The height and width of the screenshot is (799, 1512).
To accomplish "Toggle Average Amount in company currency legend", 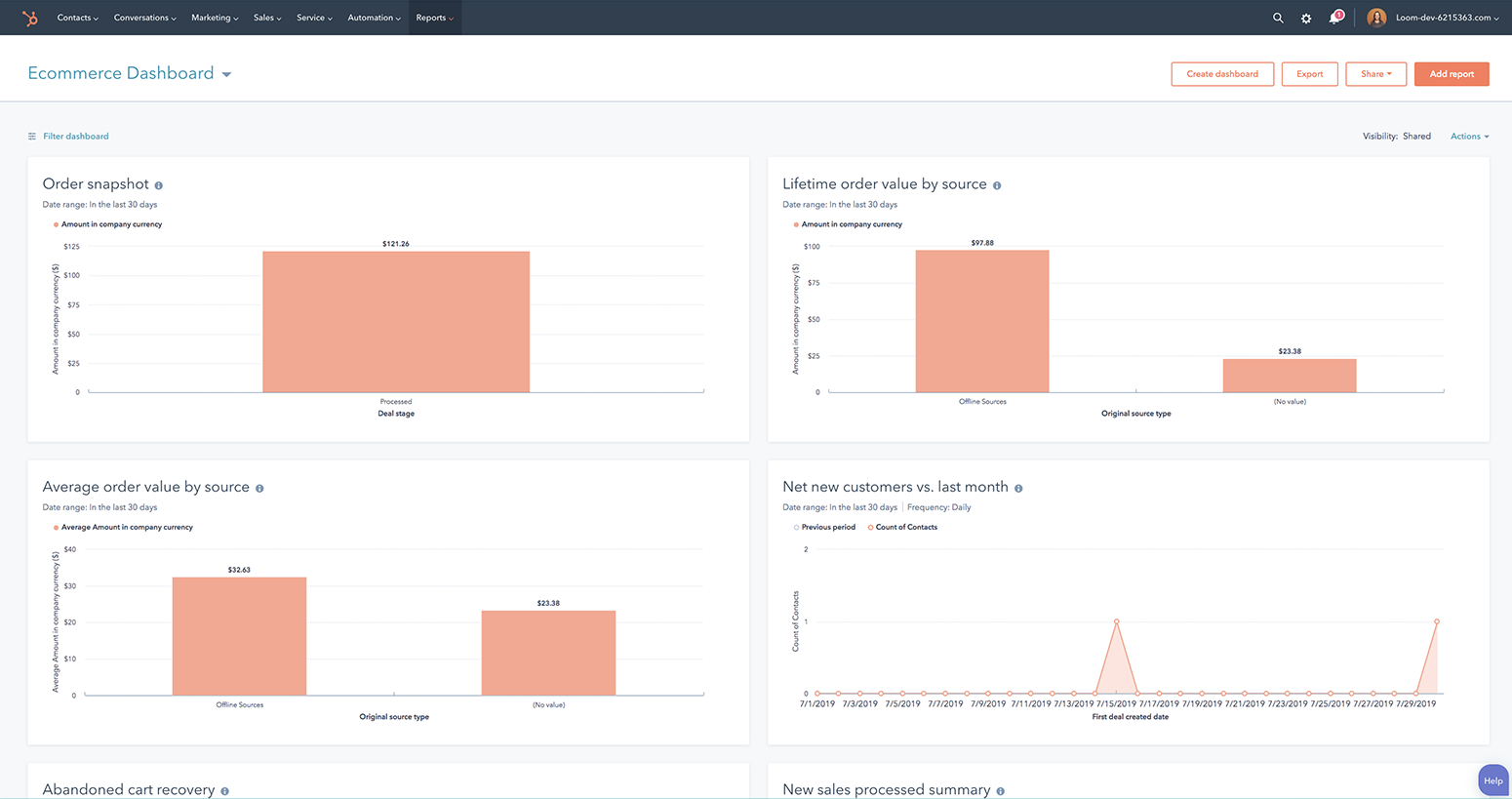I will click(126, 527).
